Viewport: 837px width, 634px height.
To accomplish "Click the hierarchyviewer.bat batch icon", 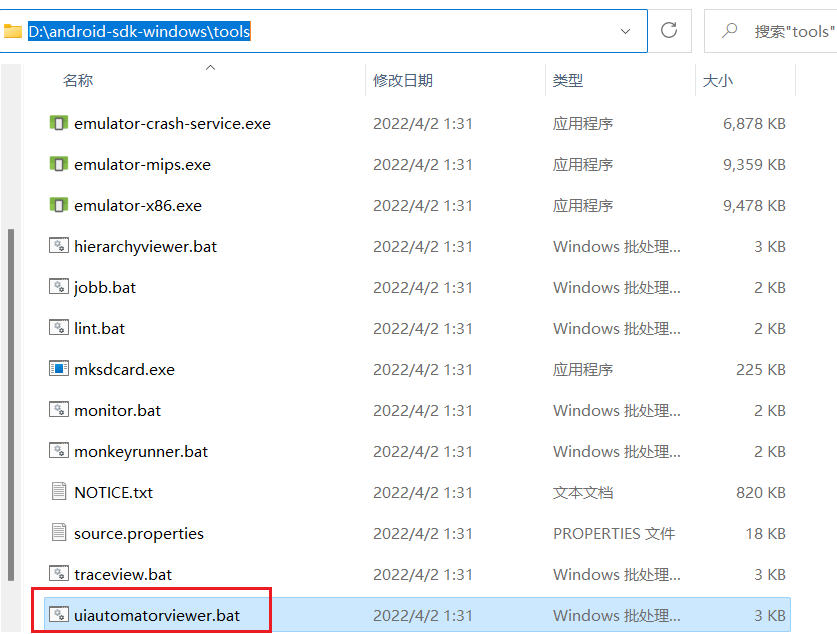I will [59, 246].
